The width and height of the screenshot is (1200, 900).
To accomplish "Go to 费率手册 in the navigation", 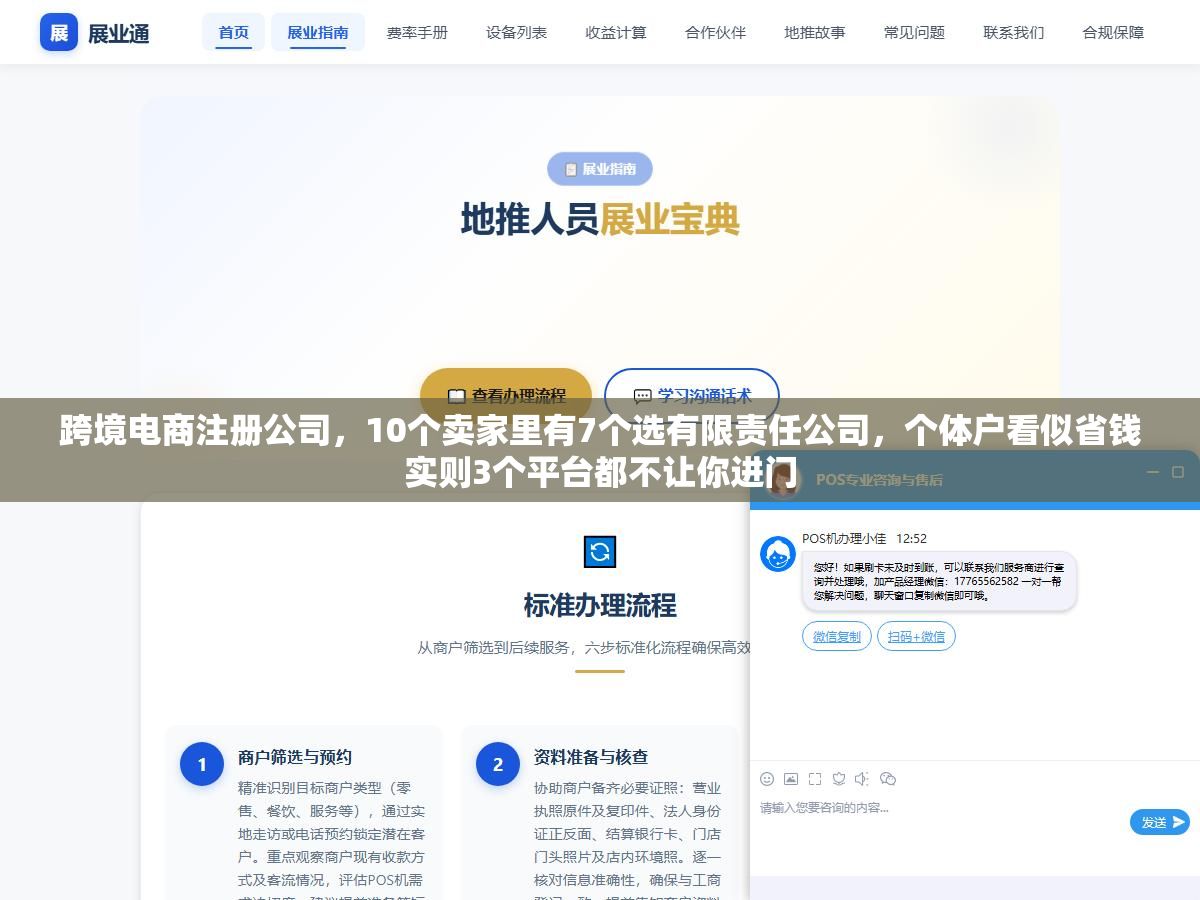I will tap(417, 32).
